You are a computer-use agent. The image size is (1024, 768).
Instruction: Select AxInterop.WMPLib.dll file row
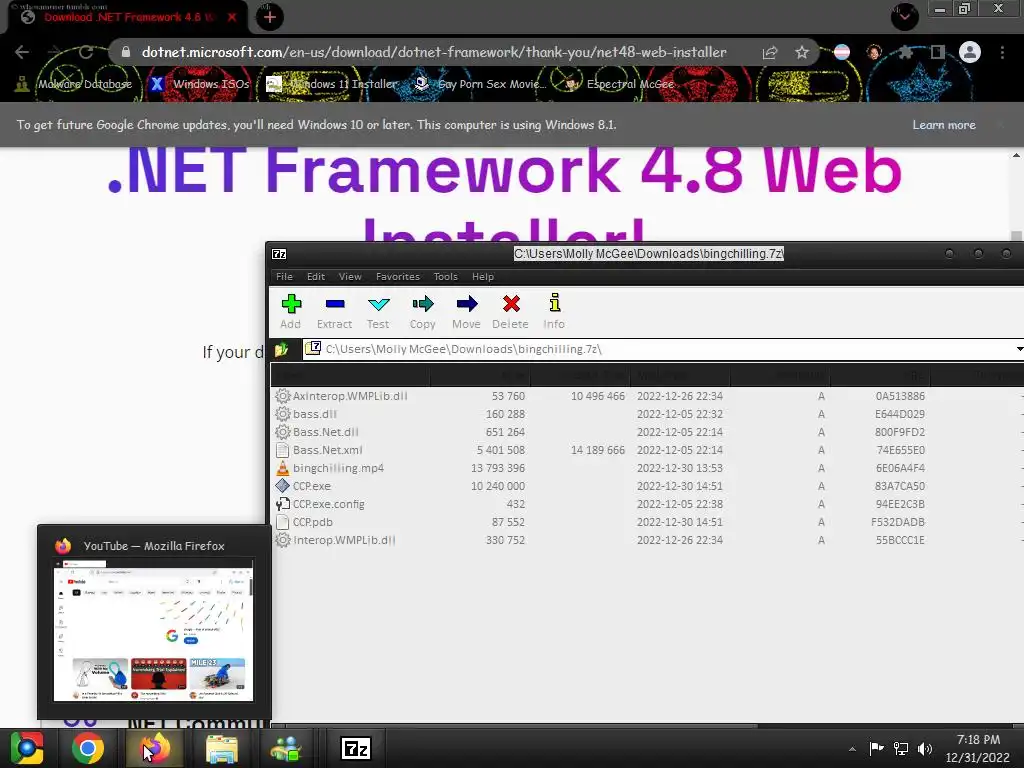click(x=647, y=396)
